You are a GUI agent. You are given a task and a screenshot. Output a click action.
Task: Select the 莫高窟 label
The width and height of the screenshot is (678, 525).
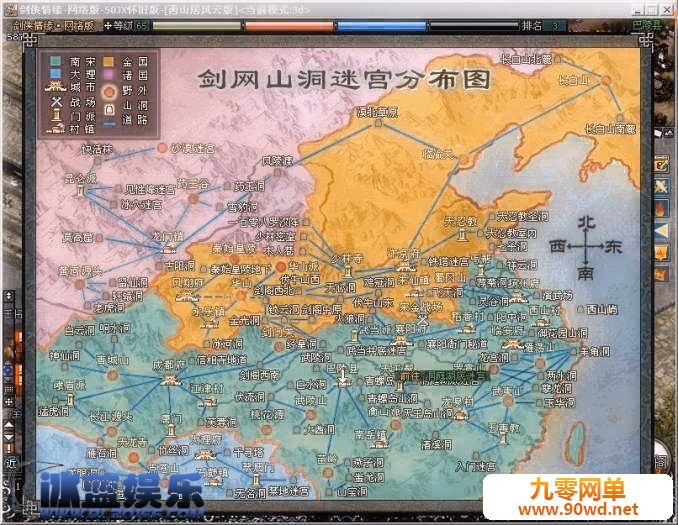pos(77,237)
